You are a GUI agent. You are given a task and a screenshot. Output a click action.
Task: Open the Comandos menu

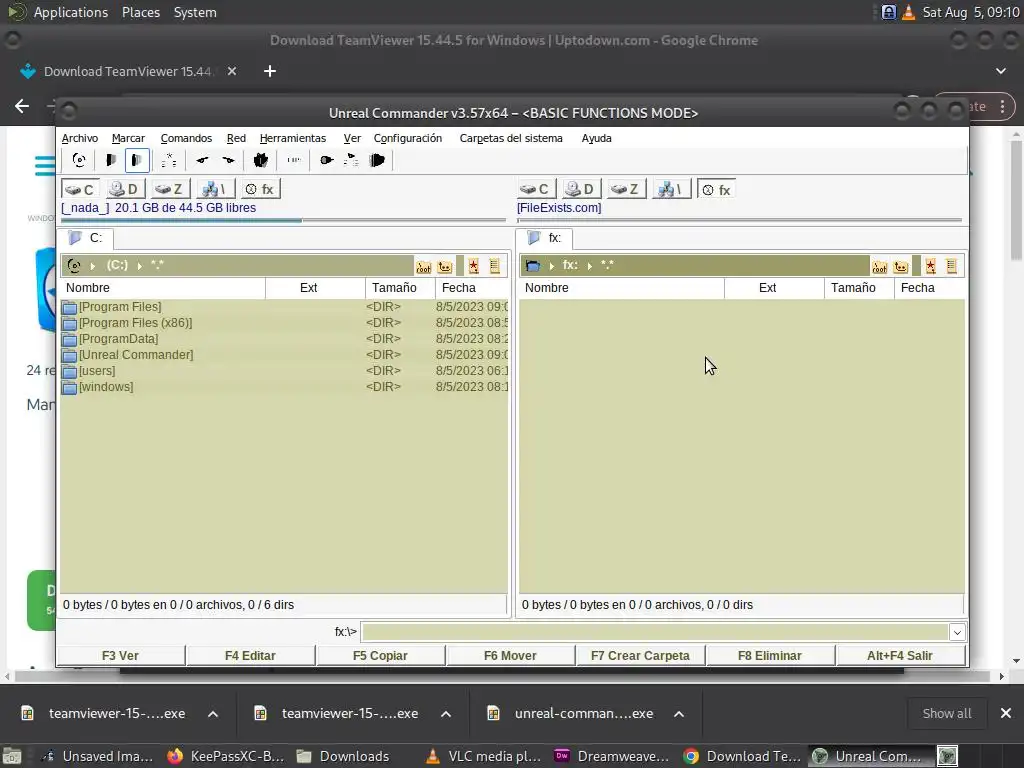[186, 138]
